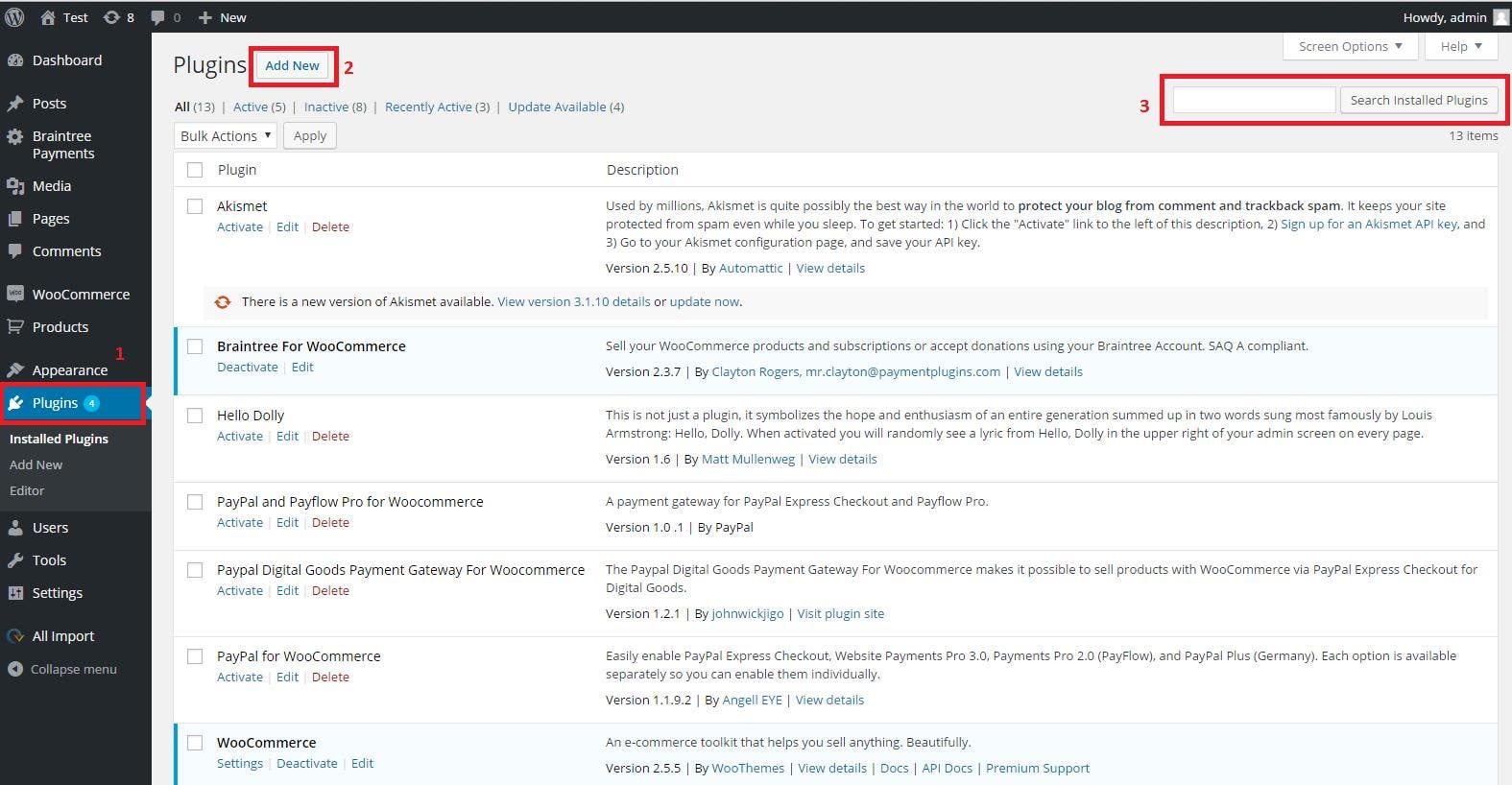Image resolution: width=1512 pixels, height=785 pixels.
Task: Open the WooCommerce sidebar icon
Action: (15, 295)
